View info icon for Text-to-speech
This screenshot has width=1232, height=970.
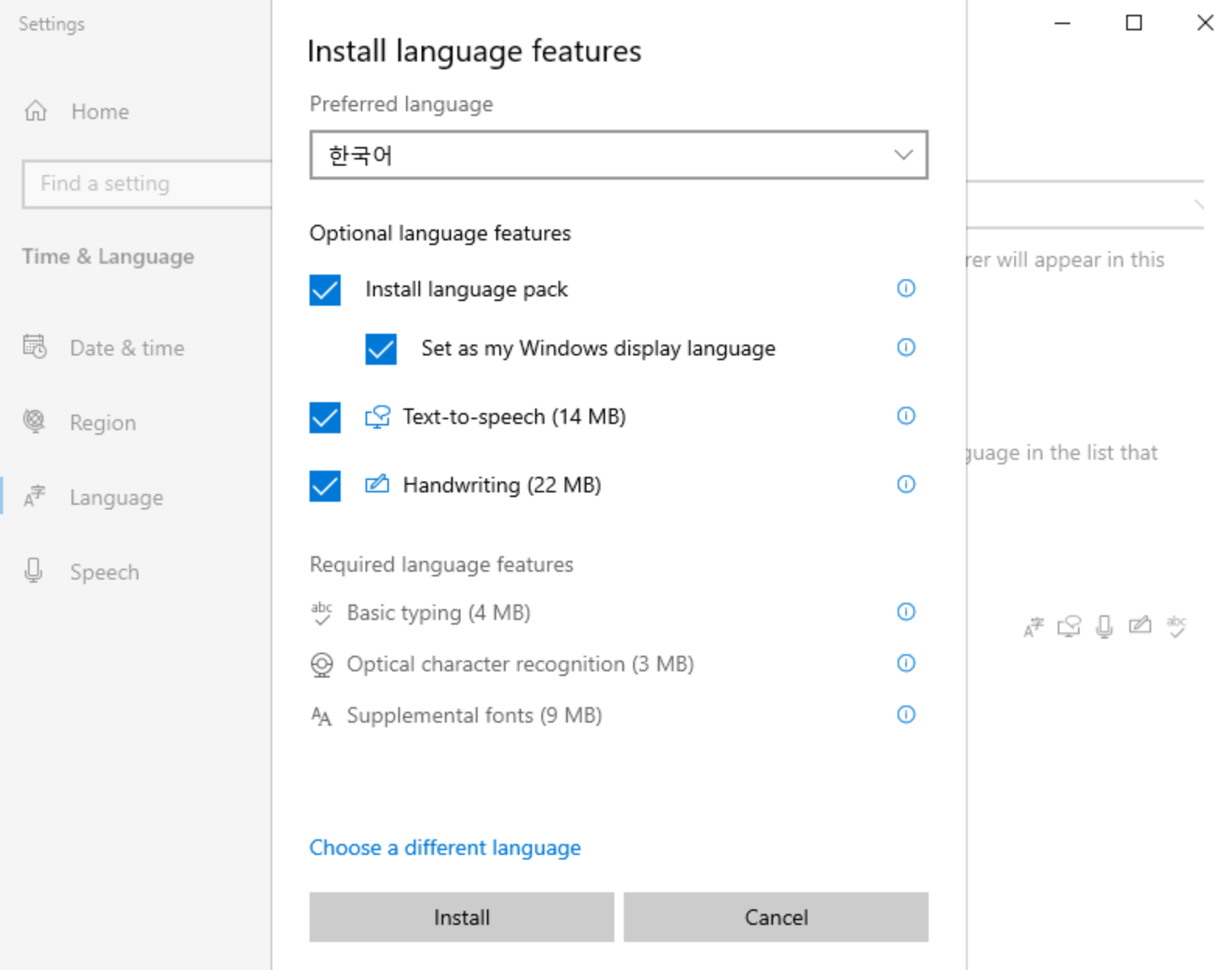point(906,416)
